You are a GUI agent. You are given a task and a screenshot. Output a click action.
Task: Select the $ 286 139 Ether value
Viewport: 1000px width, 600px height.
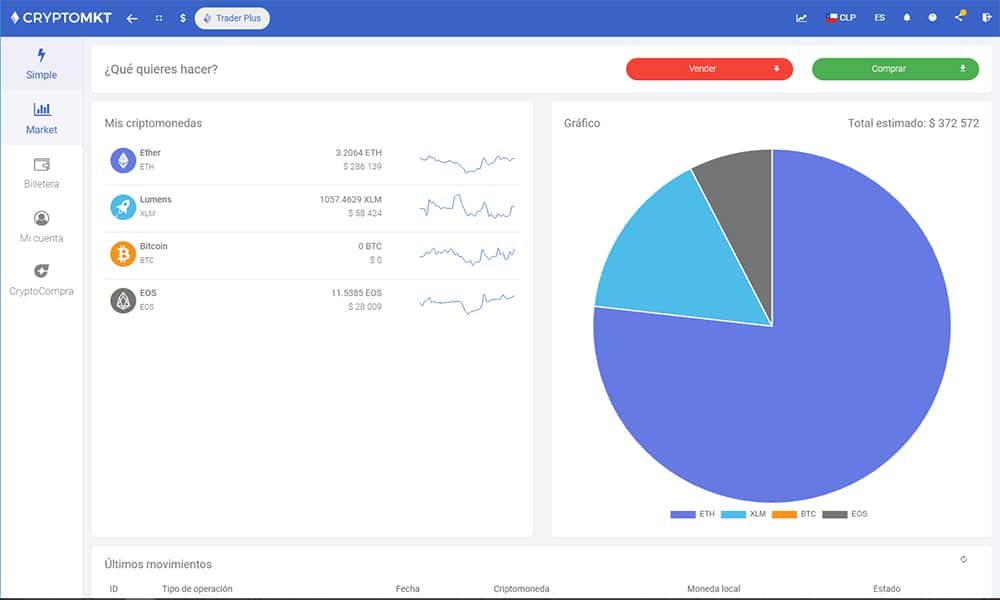[x=362, y=166]
